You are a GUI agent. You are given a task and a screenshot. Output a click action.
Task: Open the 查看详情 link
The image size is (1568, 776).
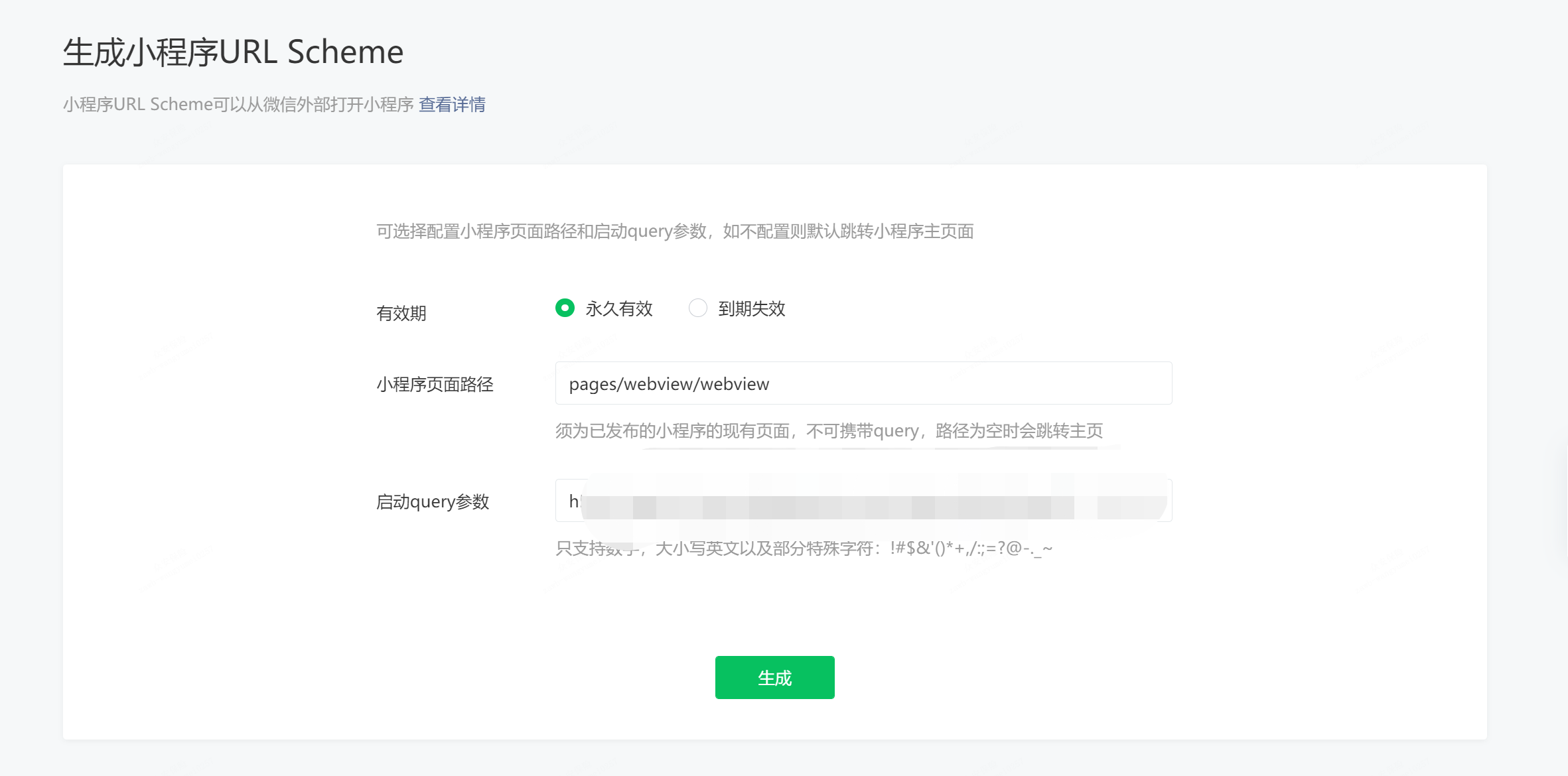coord(452,104)
